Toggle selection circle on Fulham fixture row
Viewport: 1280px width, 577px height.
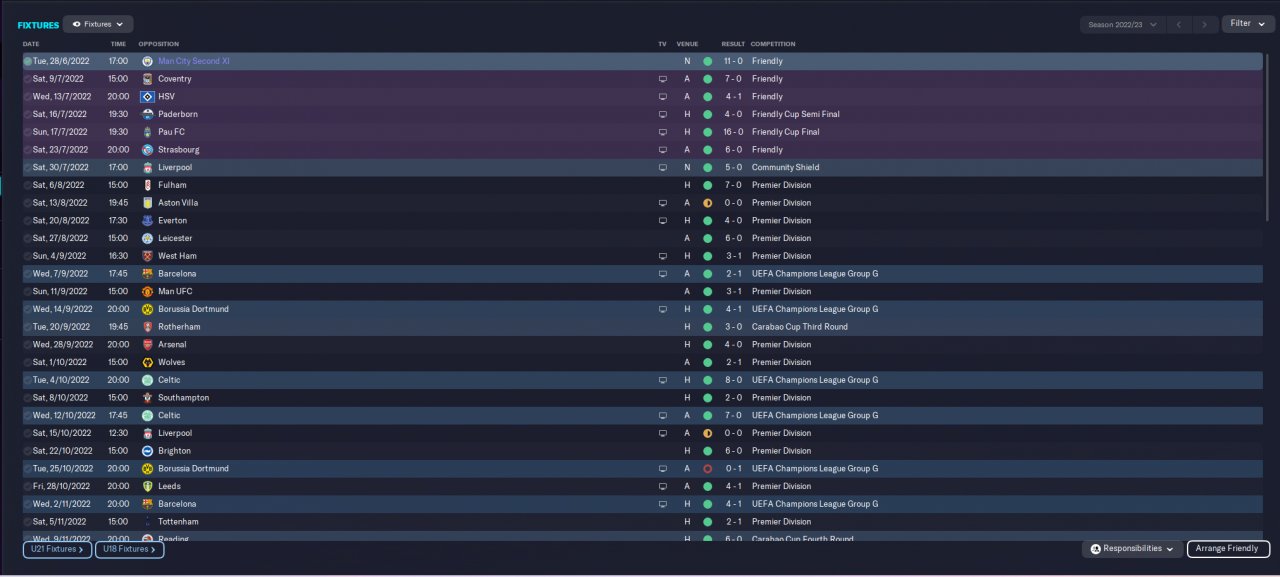(x=28, y=185)
